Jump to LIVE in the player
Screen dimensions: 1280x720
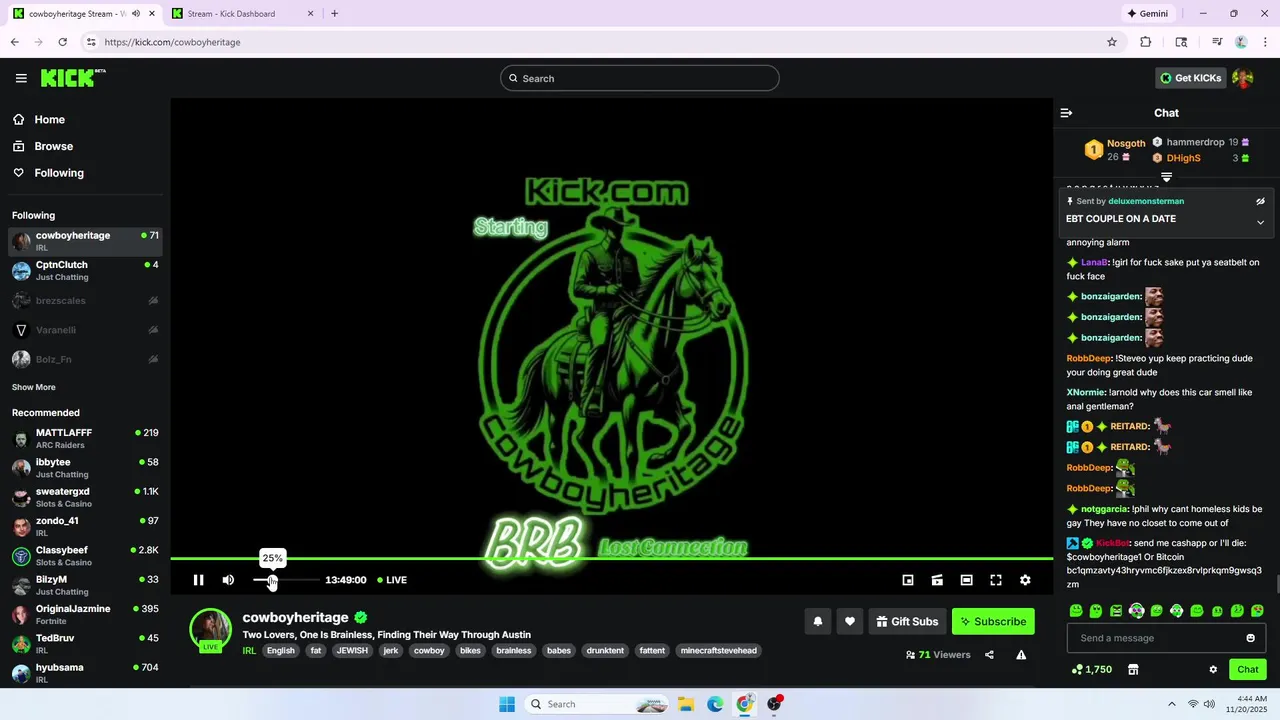tap(392, 580)
